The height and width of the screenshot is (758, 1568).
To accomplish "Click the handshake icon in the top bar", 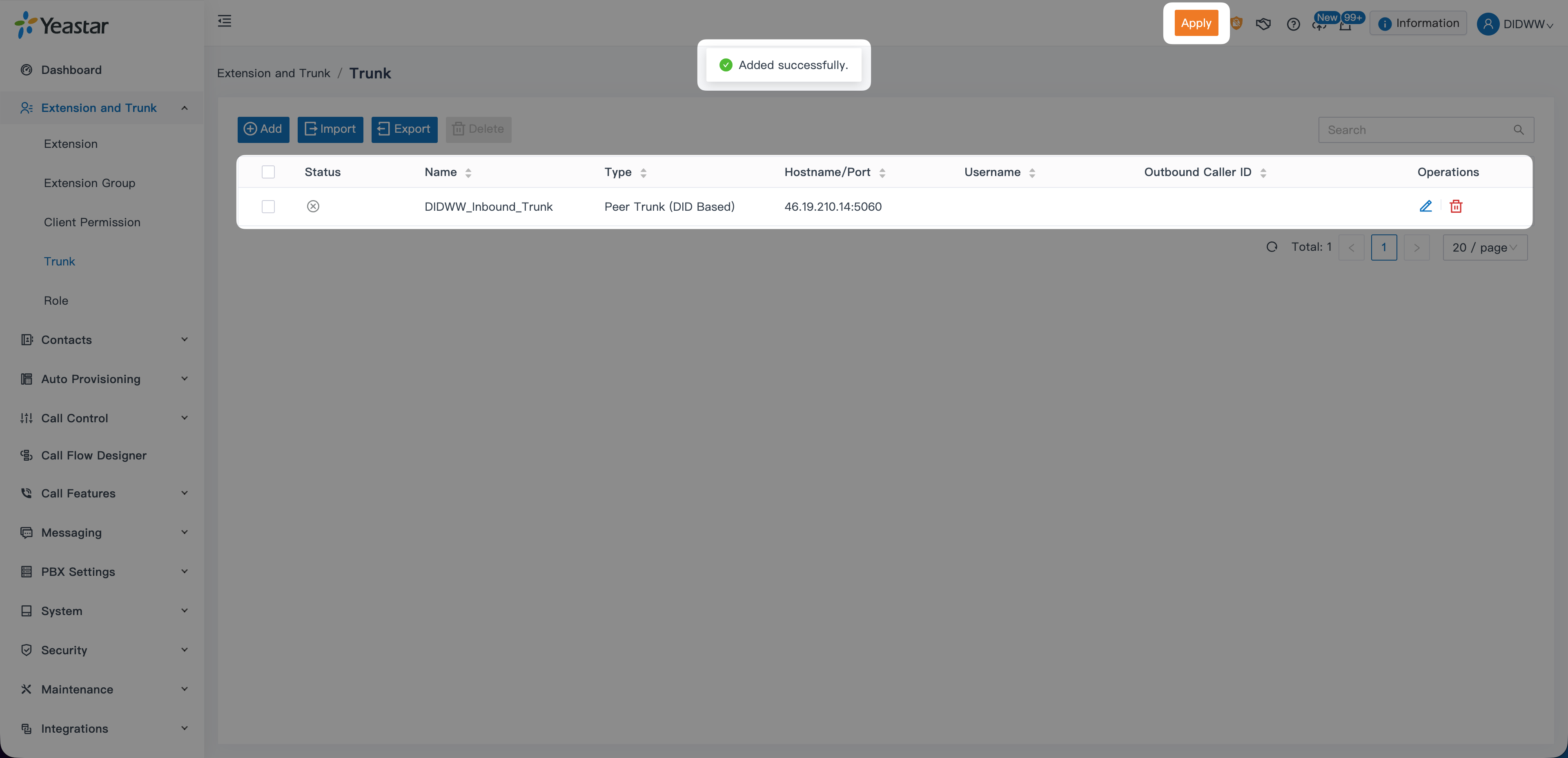I will pyautogui.click(x=1263, y=25).
